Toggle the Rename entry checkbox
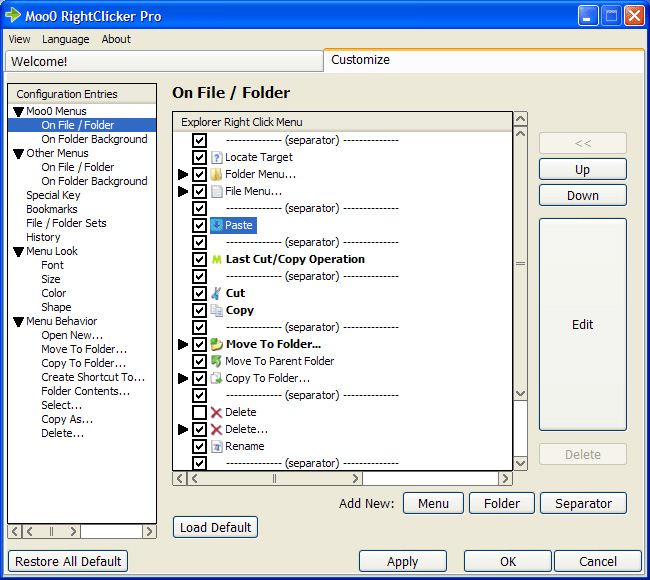Screen dimensions: 650x580 [x=200, y=447]
